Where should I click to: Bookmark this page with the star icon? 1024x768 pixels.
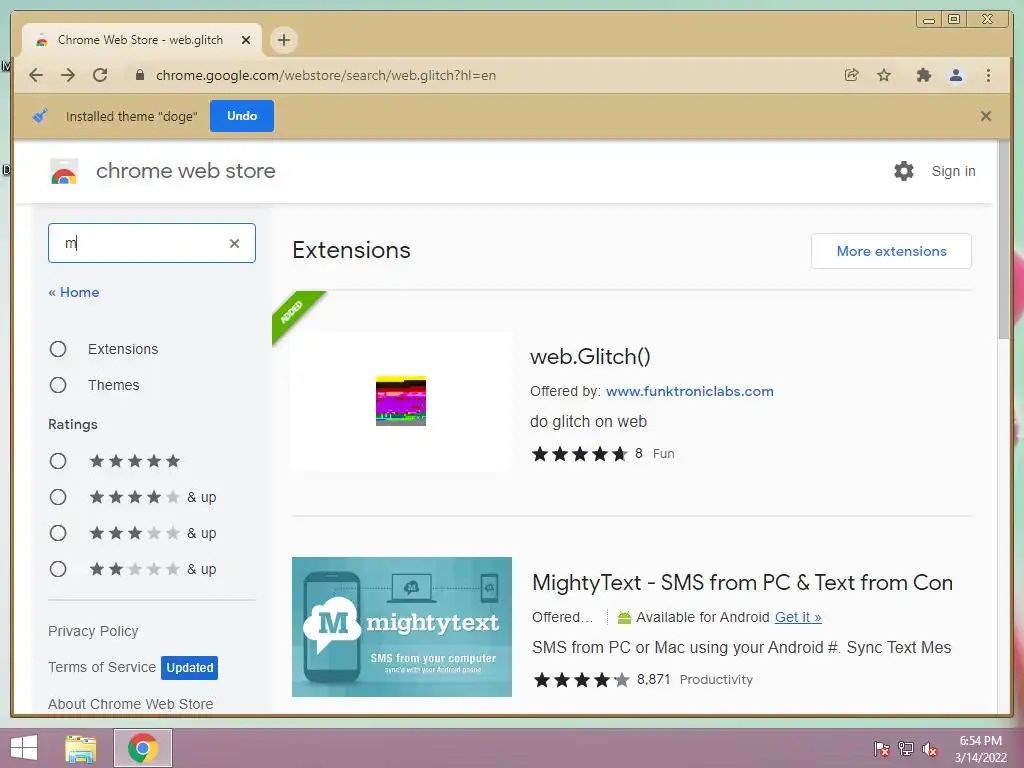pos(884,75)
